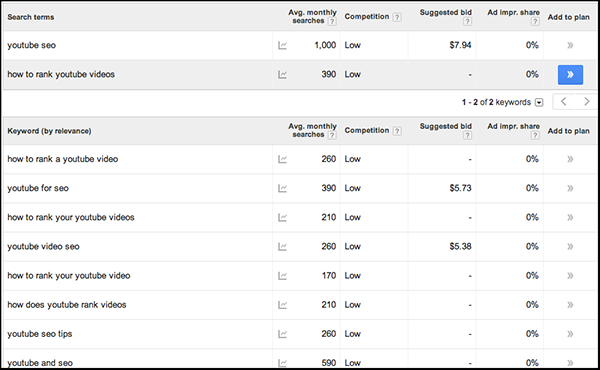Screen dimensions: 600x370
Task: Sort Keyword table by Suggested bid header
Action: tap(446, 126)
